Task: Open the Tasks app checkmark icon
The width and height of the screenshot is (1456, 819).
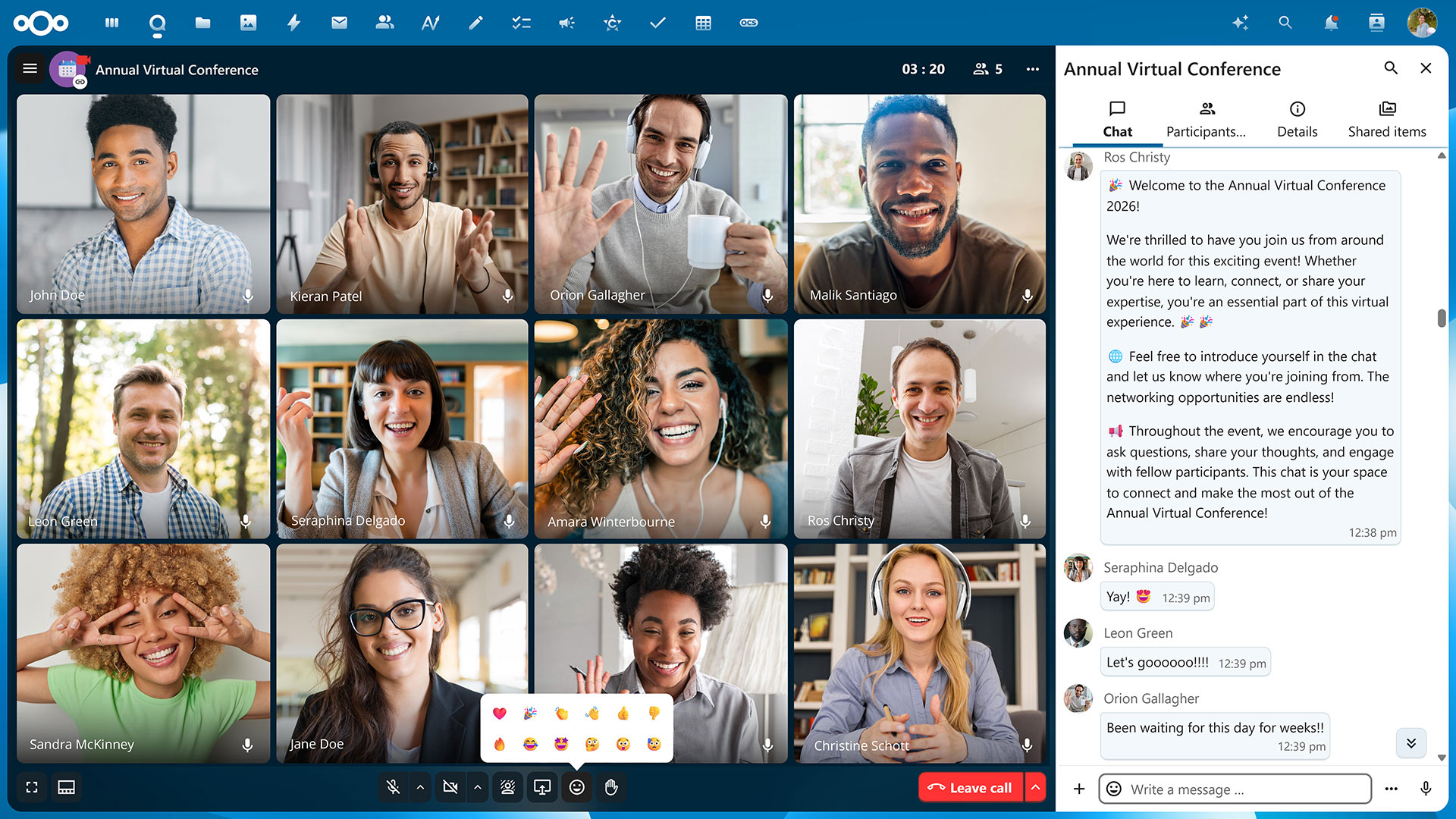Action: coord(657,23)
